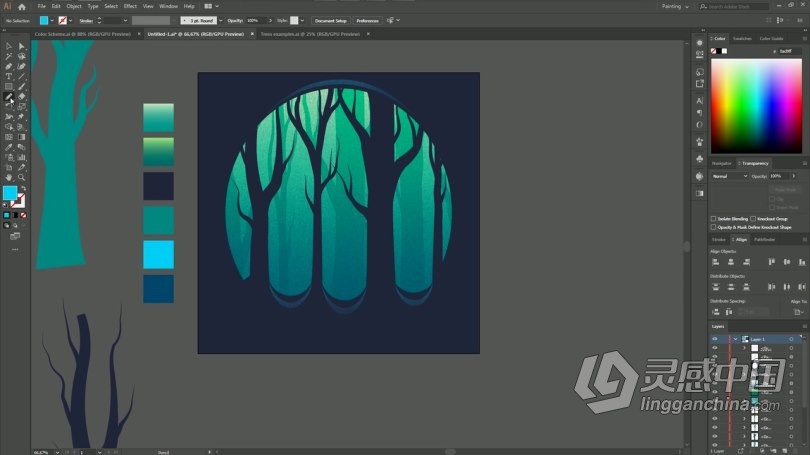Open the Window menu
The width and height of the screenshot is (810, 455).
point(168,6)
